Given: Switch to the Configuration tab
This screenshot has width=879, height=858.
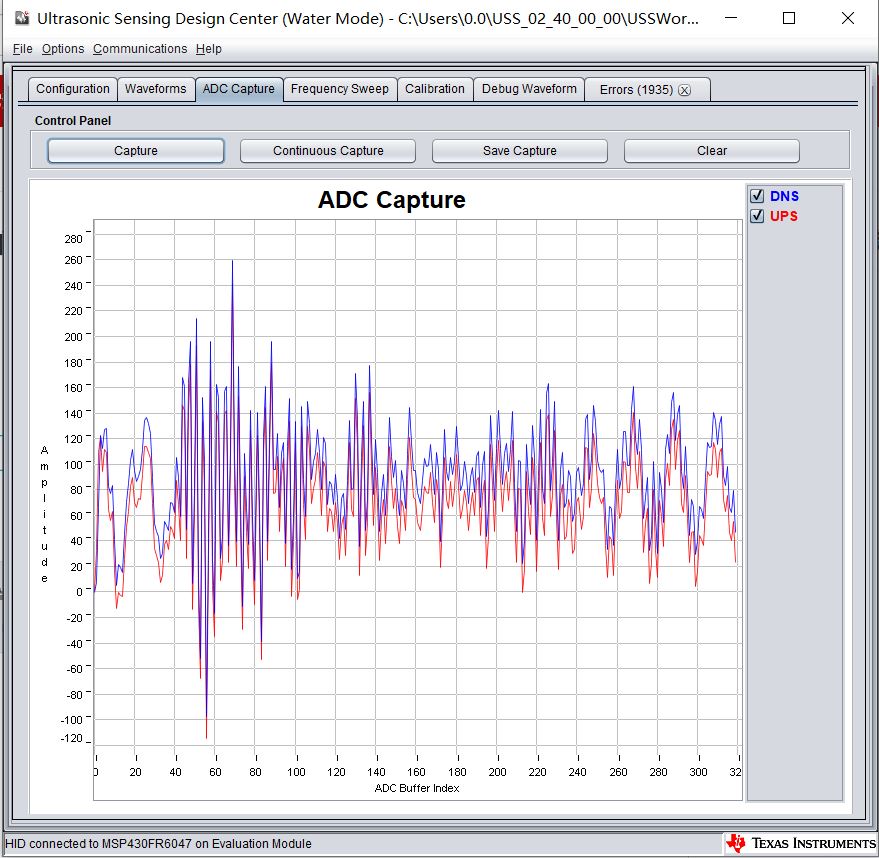Looking at the screenshot, I should 73,89.
